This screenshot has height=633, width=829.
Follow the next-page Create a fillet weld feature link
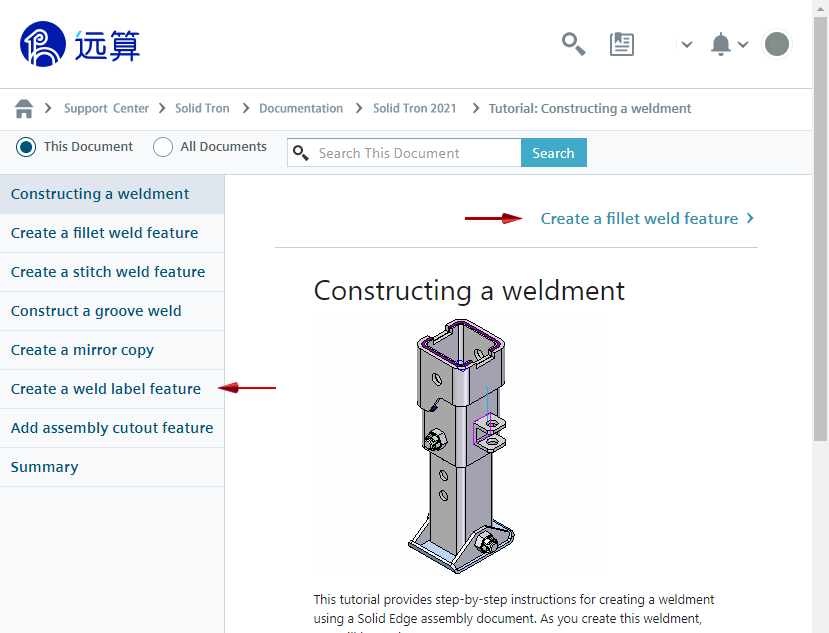[x=639, y=218]
